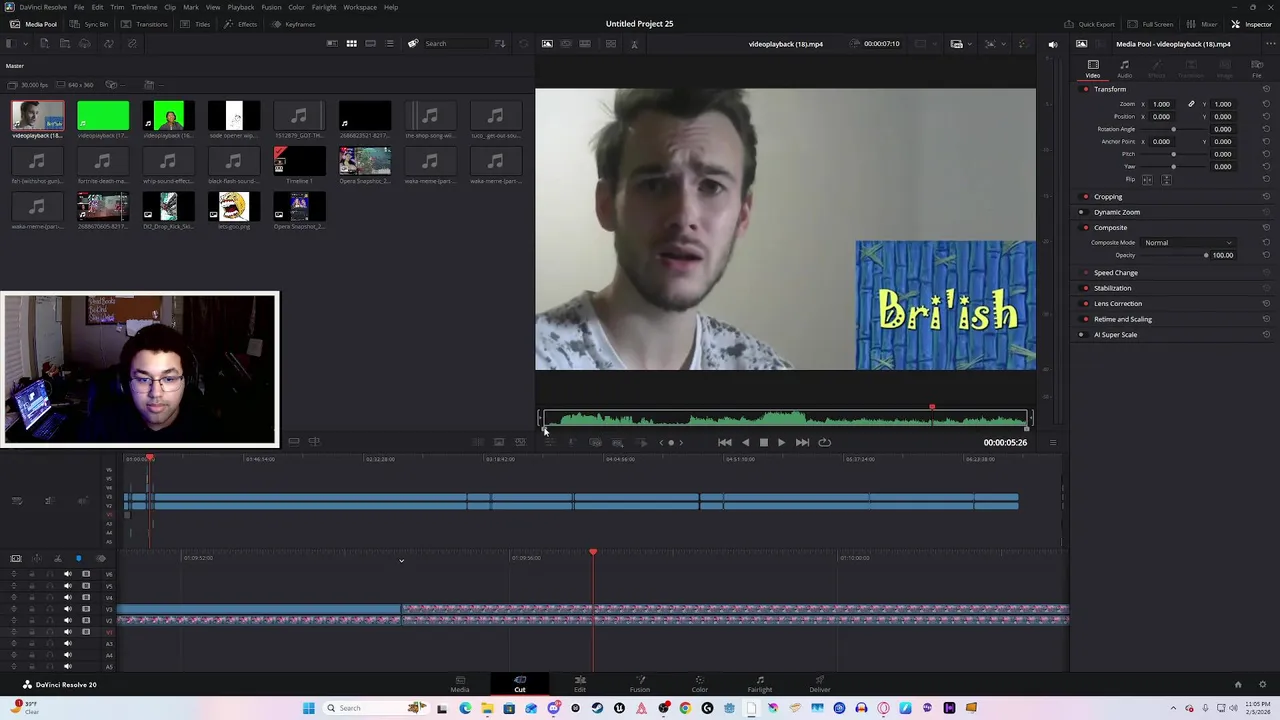Select the green screen clip thumbnail

[103, 117]
